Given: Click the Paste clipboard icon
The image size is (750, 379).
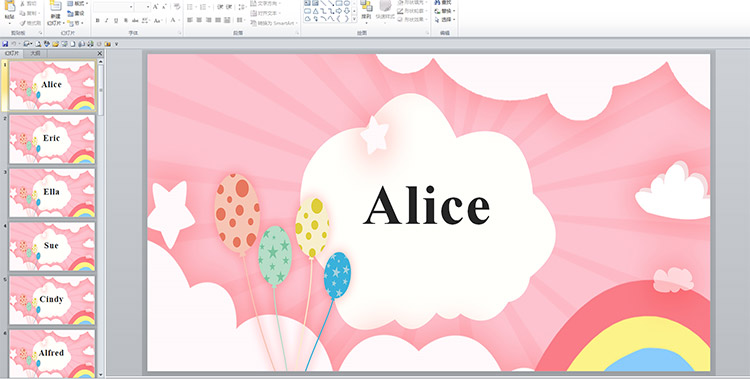Looking at the screenshot, I should tap(9, 6).
